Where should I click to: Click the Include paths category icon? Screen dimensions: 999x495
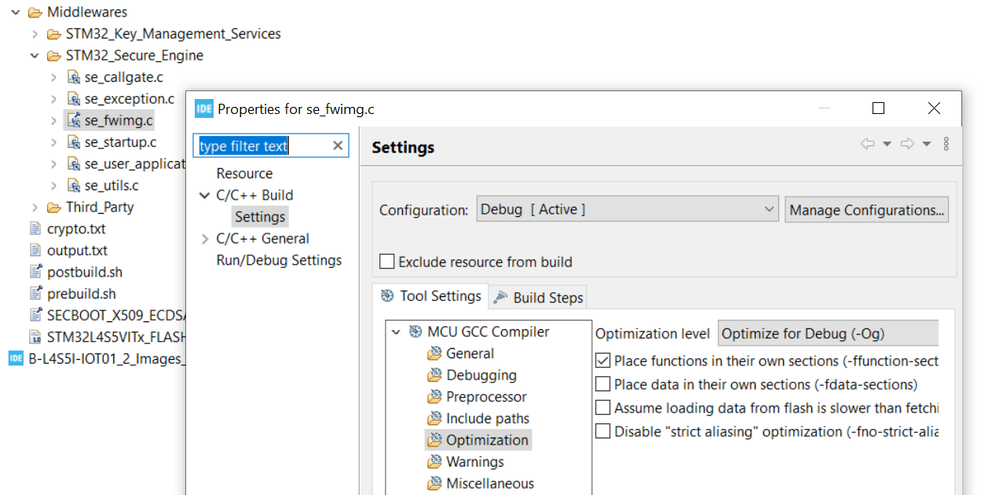coord(435,419)
